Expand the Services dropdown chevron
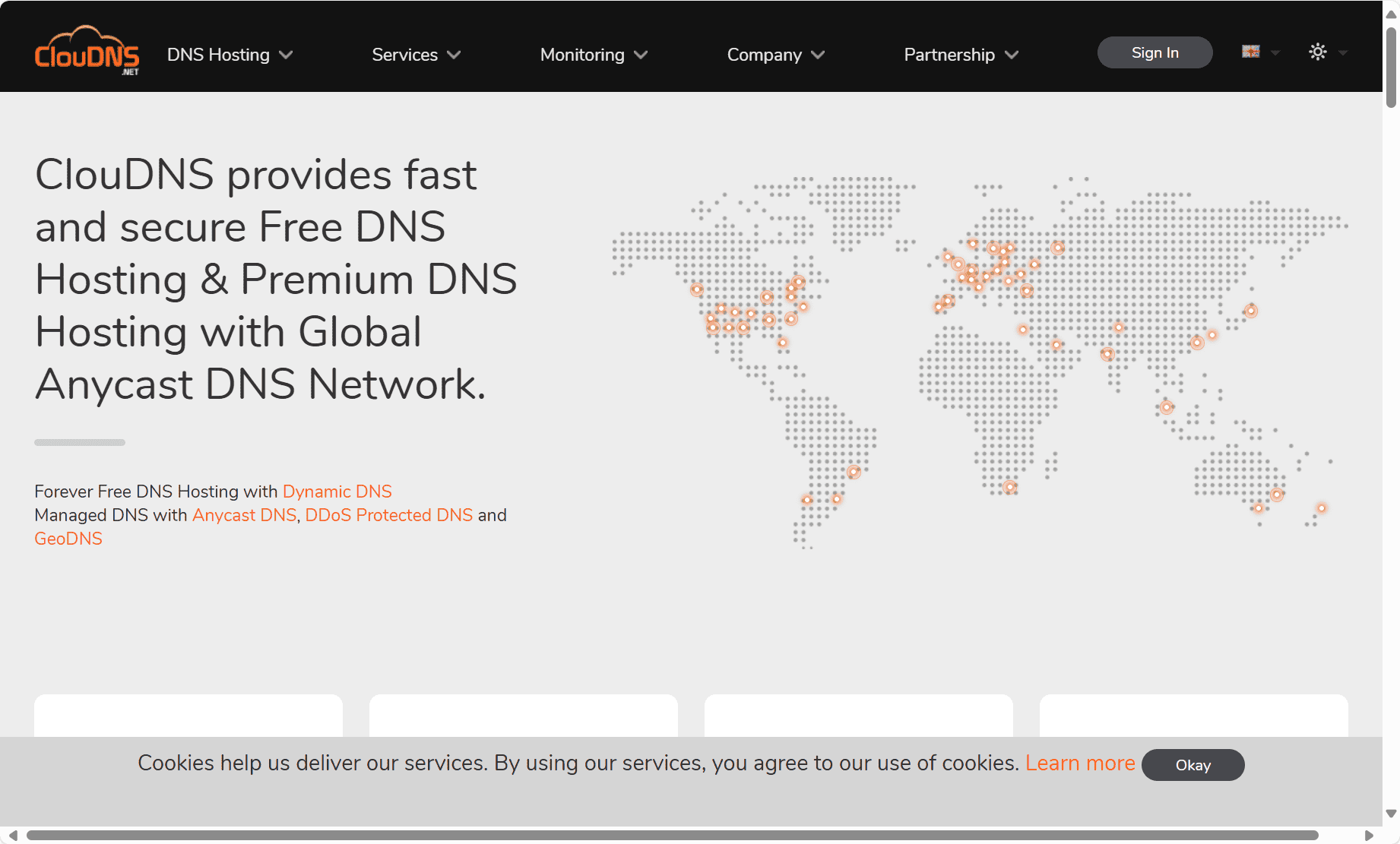 click(x=454, y=55)
